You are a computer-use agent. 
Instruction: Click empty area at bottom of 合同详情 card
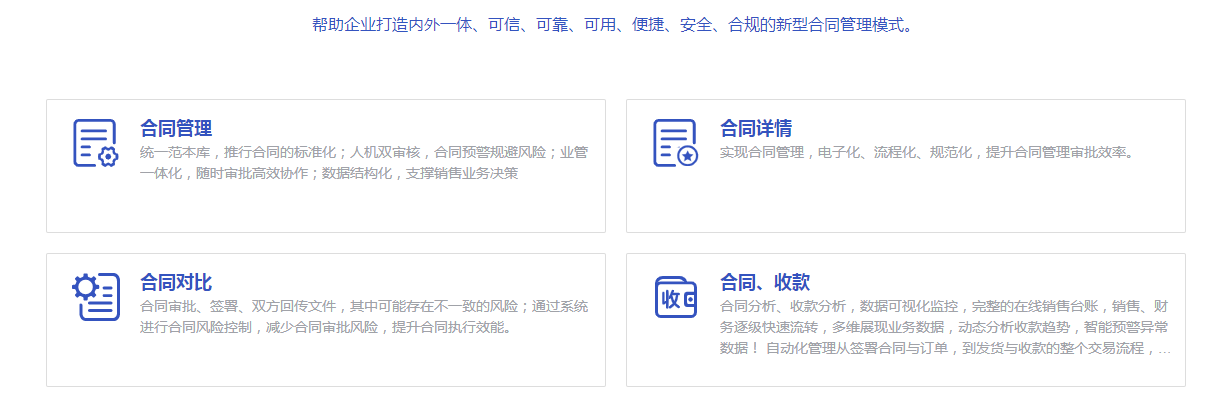(x=905, y=205)
